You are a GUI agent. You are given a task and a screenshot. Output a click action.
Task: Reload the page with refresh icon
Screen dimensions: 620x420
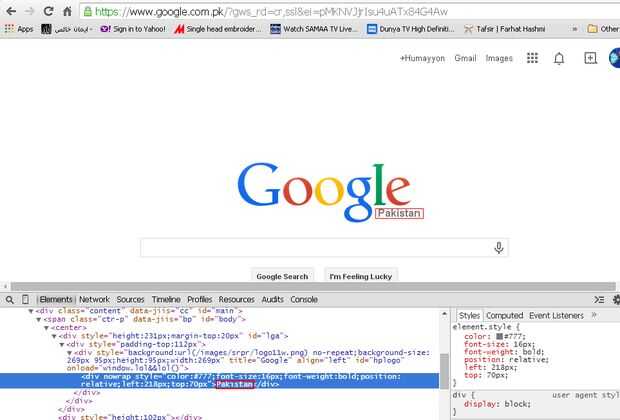point(48,11)
